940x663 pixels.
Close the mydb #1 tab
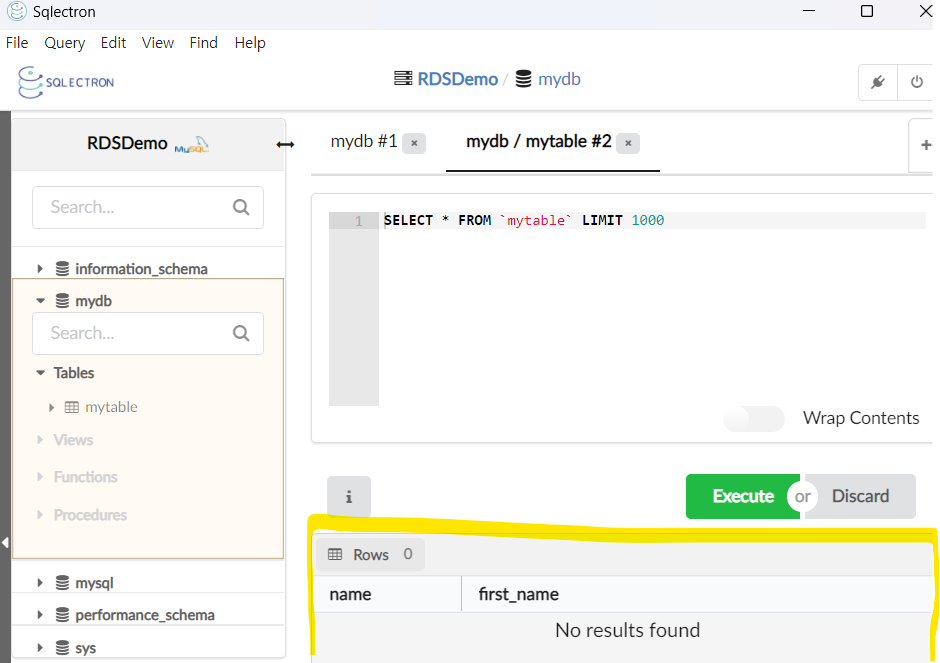point(414,143)
